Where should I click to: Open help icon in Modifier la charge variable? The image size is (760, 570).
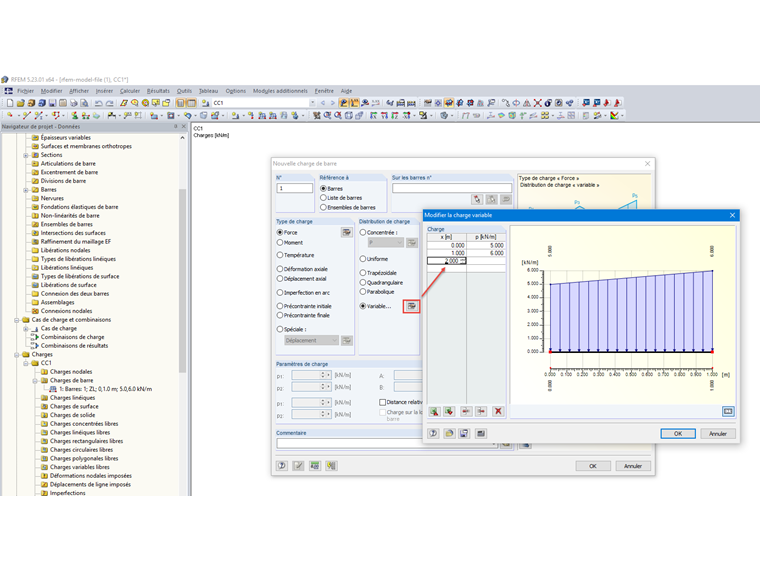(x=433, y=433)
